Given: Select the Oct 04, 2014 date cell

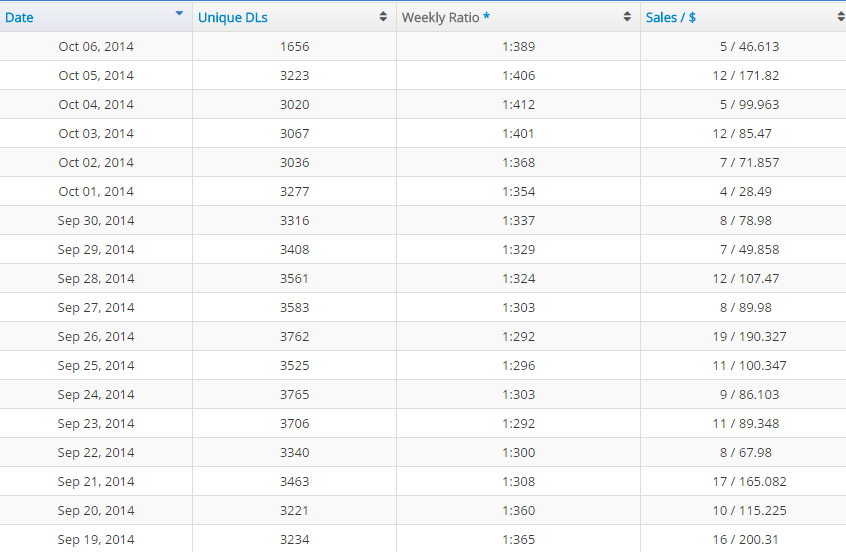Looking at the screenshot, I should (96, 105).
